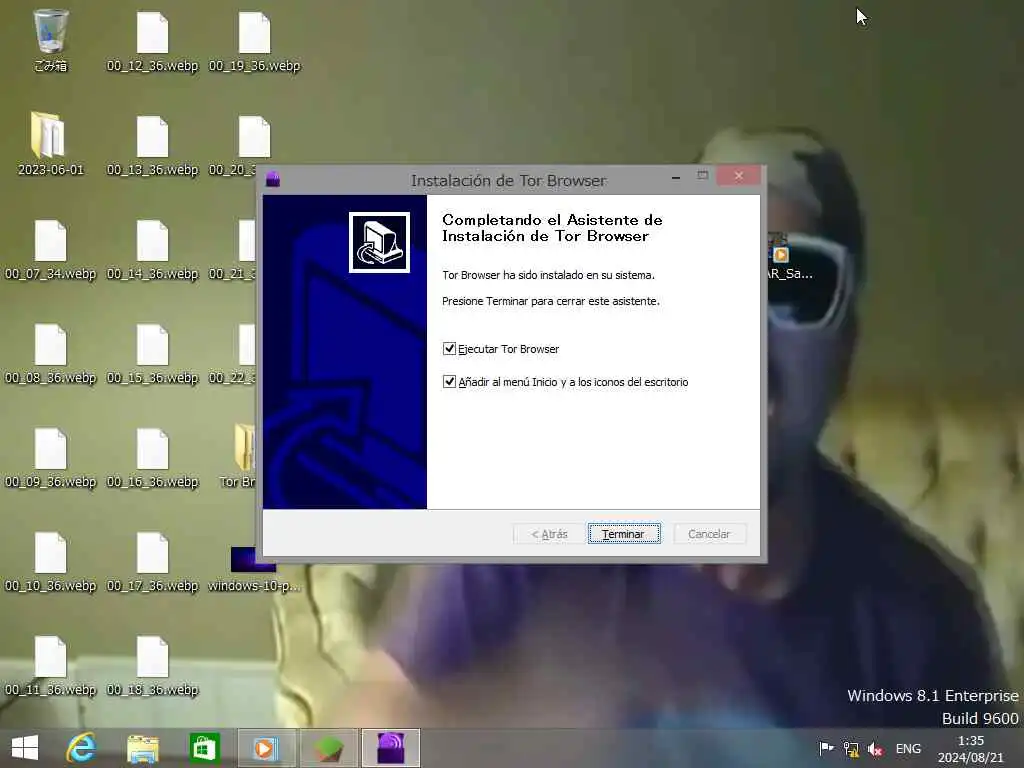Select the 2023-06-01 folder on desktop

click(50, 144)
